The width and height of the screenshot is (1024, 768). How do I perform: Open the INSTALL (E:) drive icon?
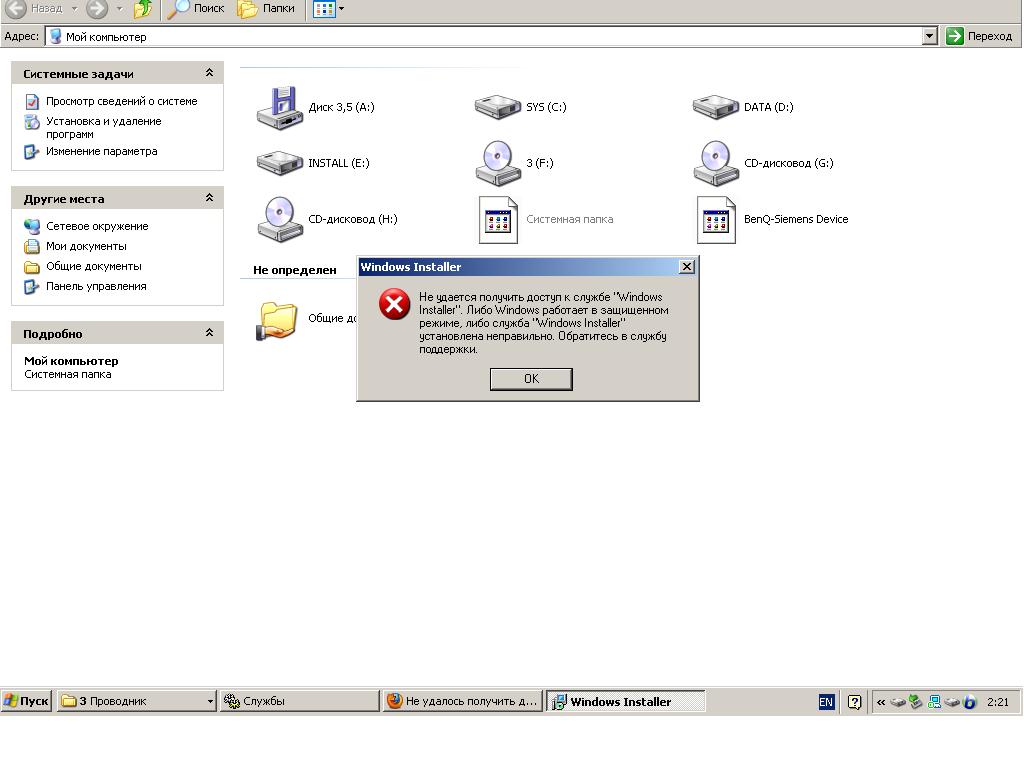[280, 163]
